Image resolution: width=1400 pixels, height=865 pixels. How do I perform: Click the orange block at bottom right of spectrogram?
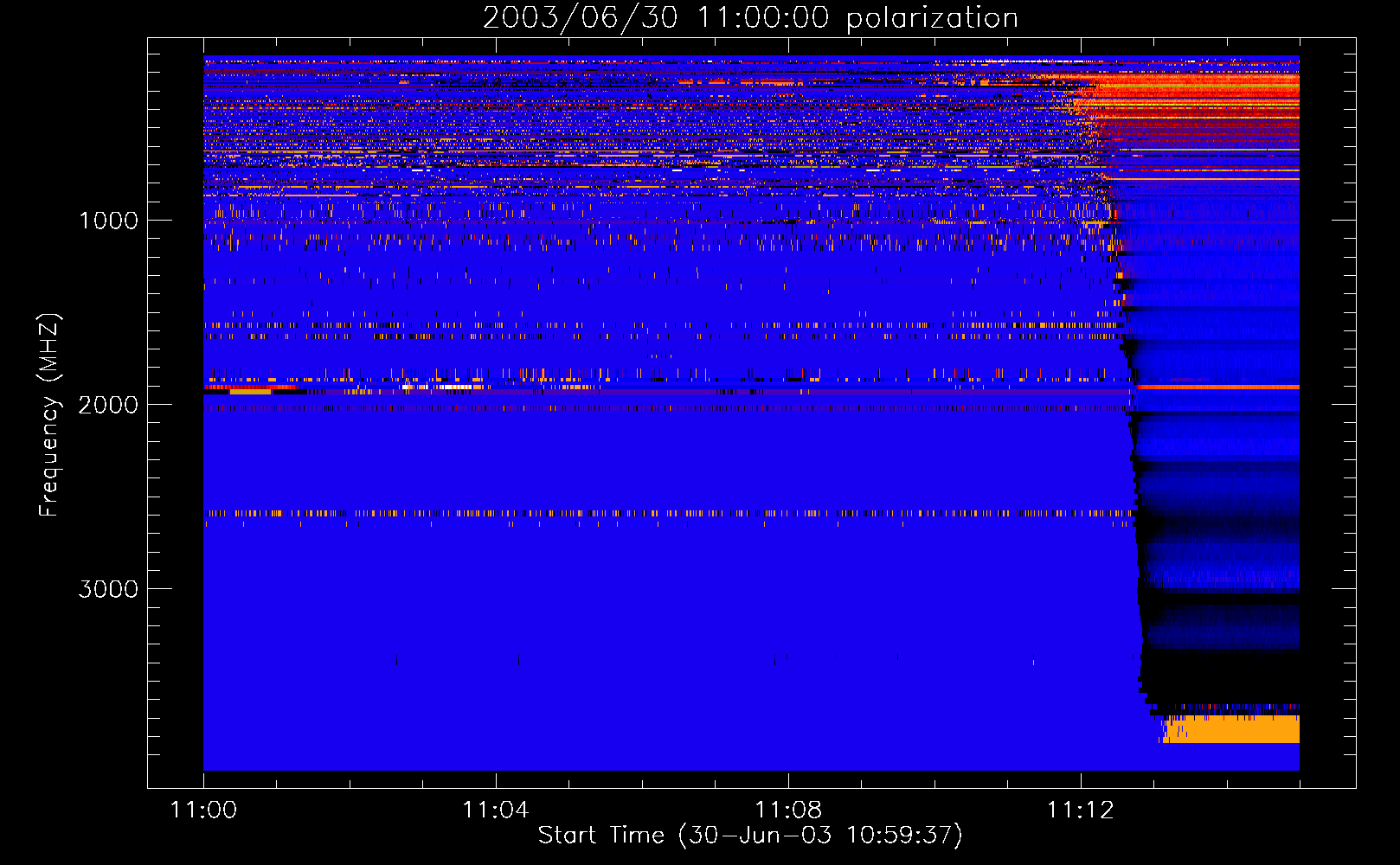point(1231,729)
